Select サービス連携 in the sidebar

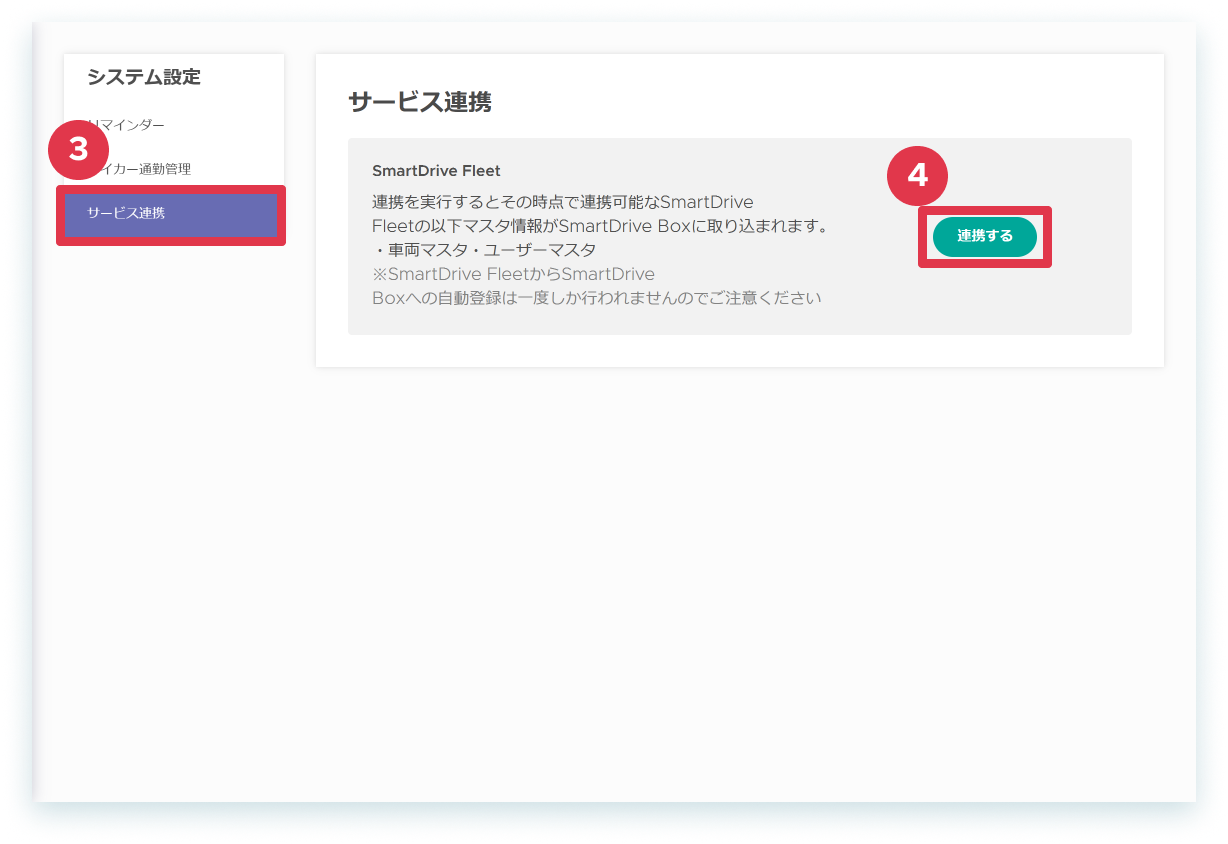point(171,214)
